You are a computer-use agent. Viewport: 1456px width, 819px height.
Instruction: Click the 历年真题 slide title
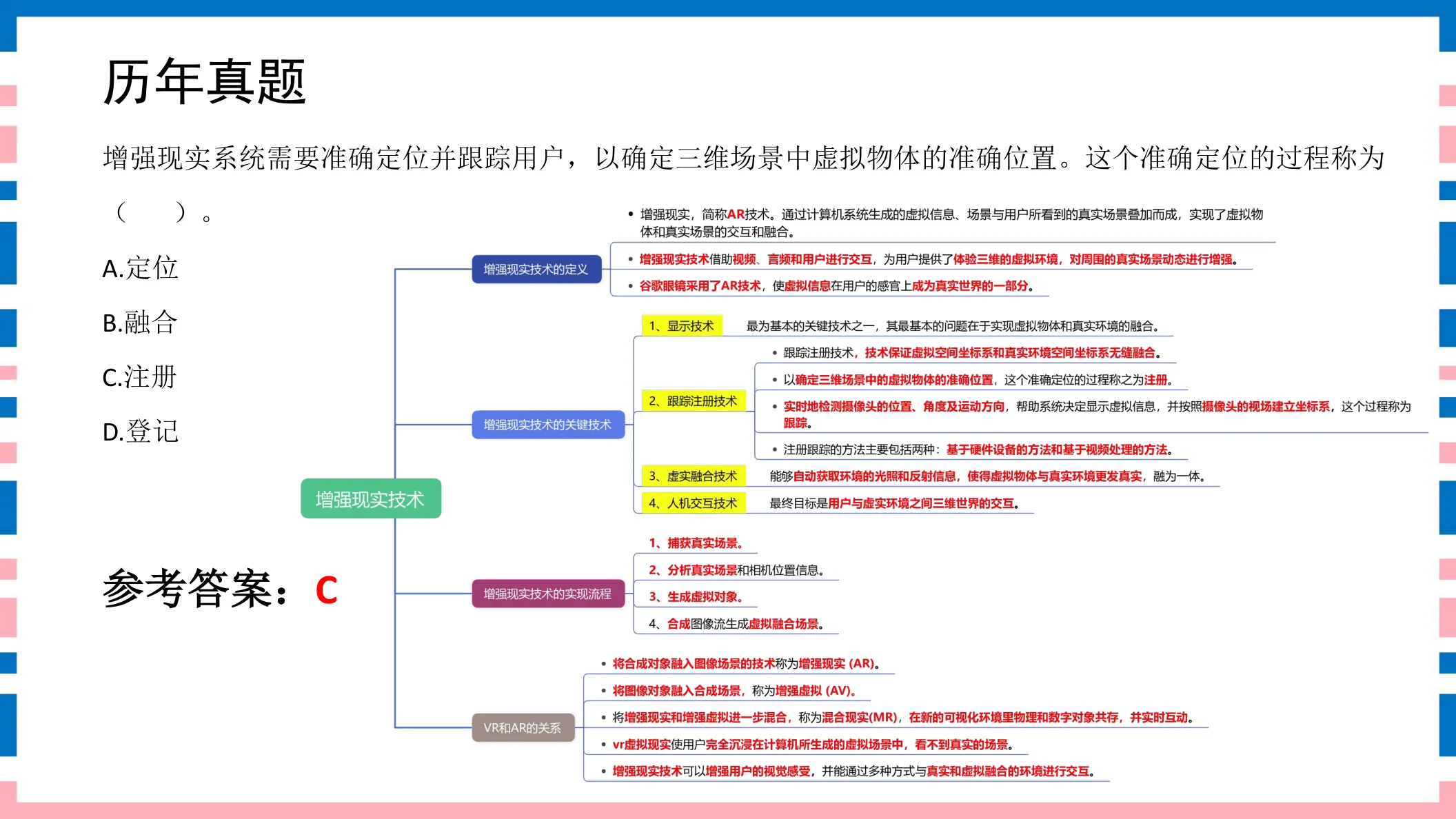click(204, 82)
